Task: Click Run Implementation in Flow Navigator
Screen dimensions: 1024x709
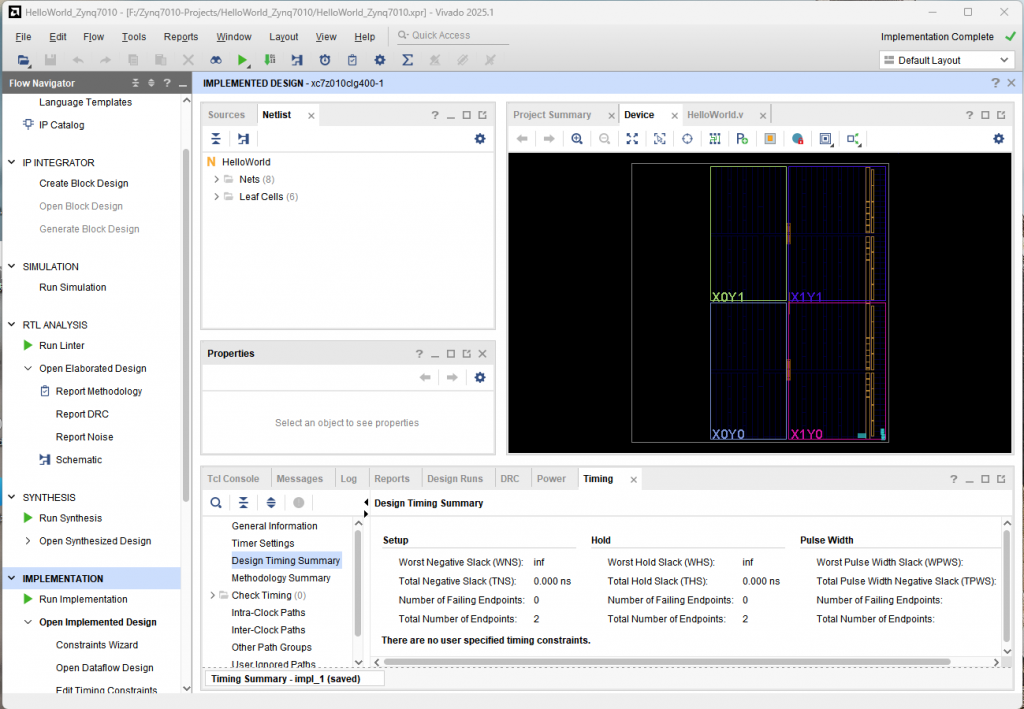Action: pos(83,599)
